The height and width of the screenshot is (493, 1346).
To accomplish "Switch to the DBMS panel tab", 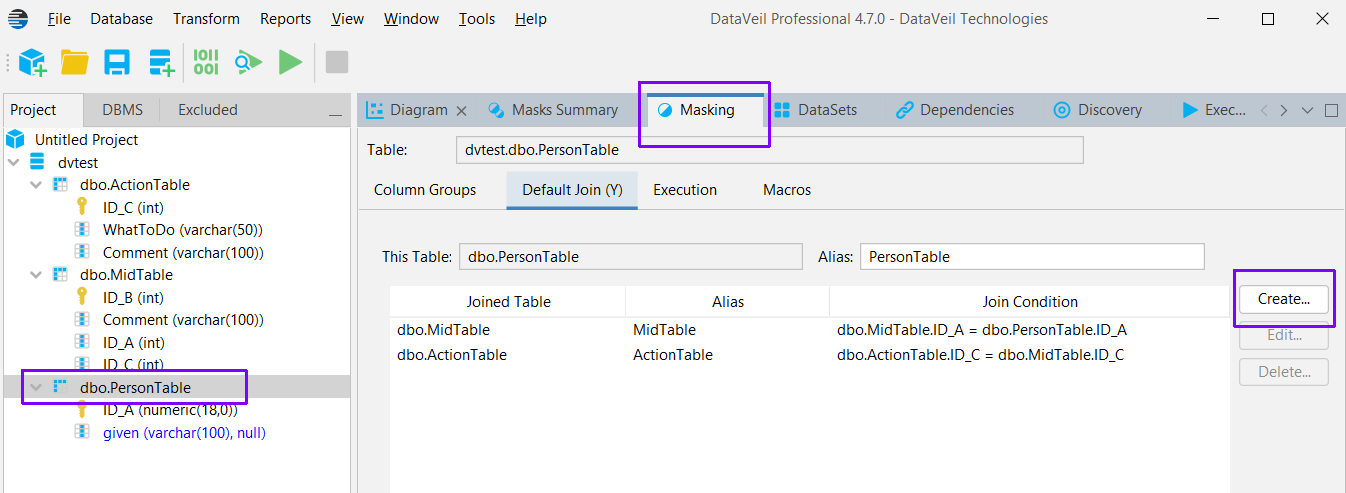I will coord(122,110).
